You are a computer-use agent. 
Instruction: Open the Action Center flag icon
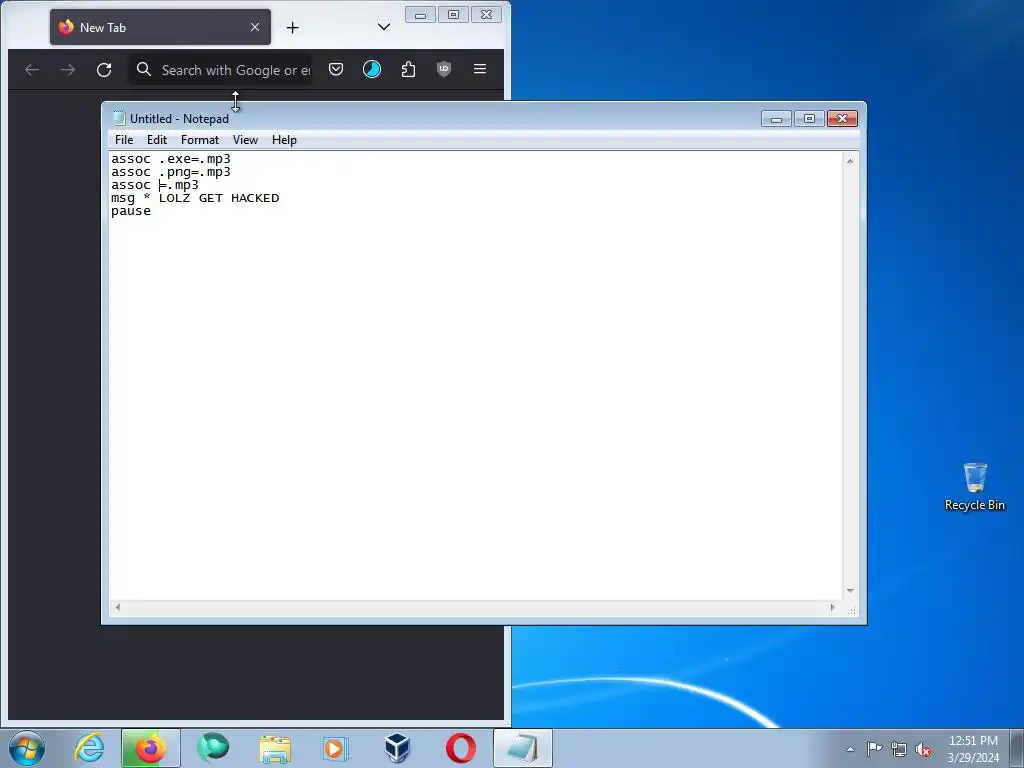874,749
